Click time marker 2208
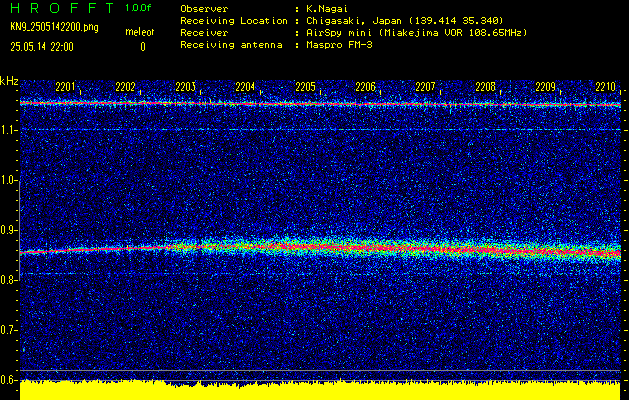 click(x=485, y=87)
